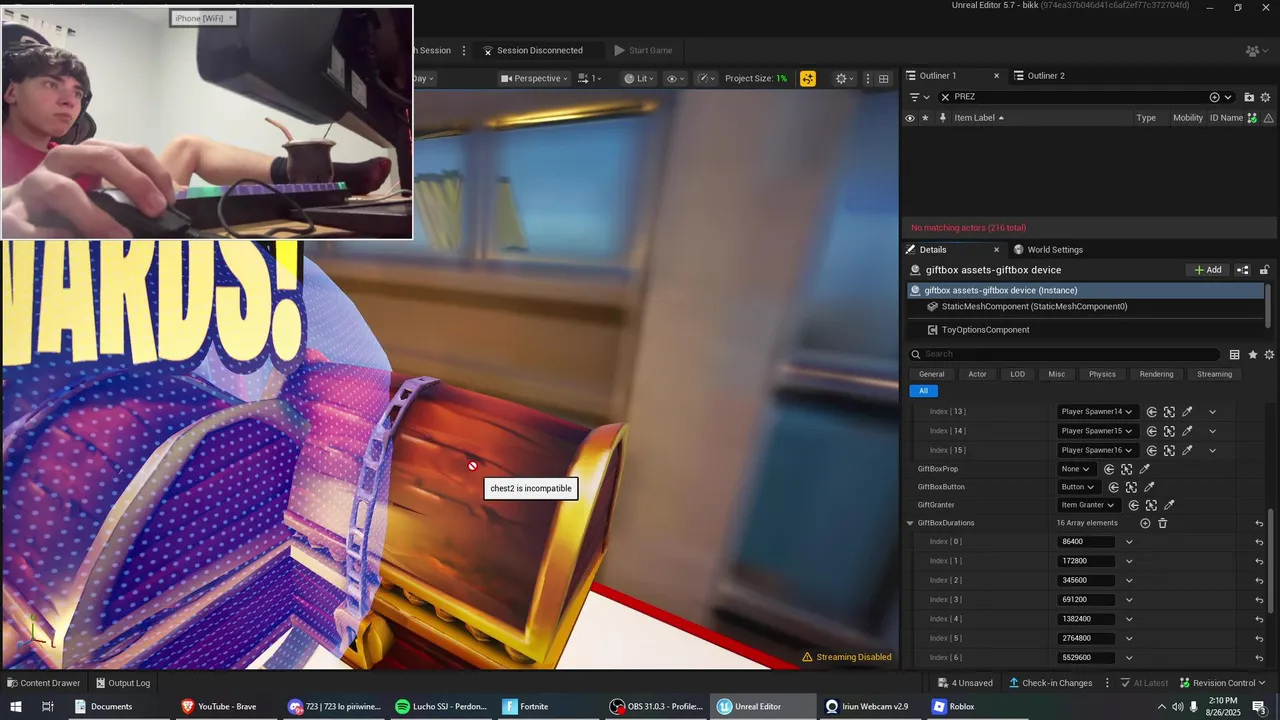Open the Player Spawner14 dropdown
The height and width of the screenshot is (720, 1280).
pos(1097,412)
